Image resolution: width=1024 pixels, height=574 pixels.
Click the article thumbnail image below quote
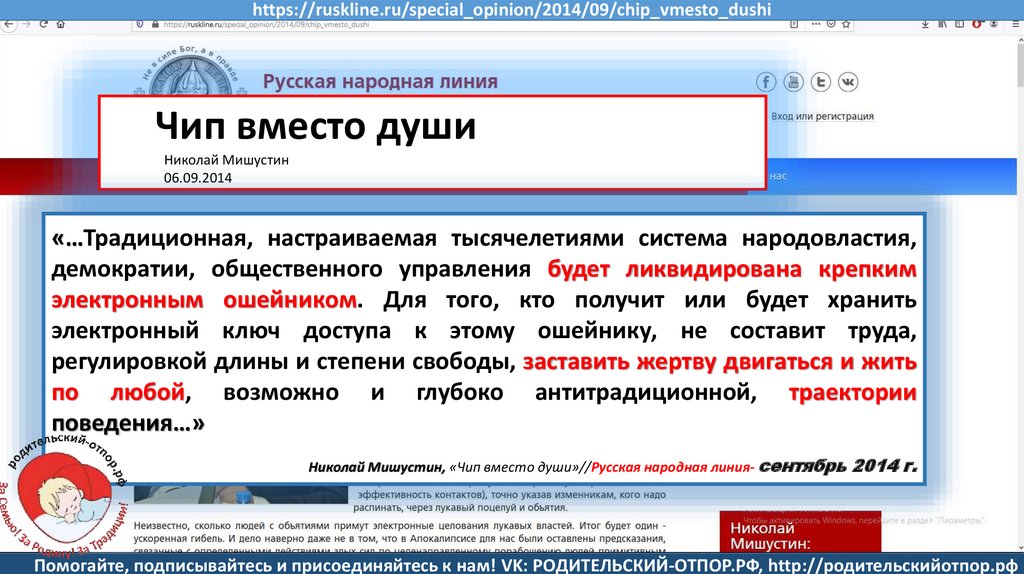tap(241, 494)
